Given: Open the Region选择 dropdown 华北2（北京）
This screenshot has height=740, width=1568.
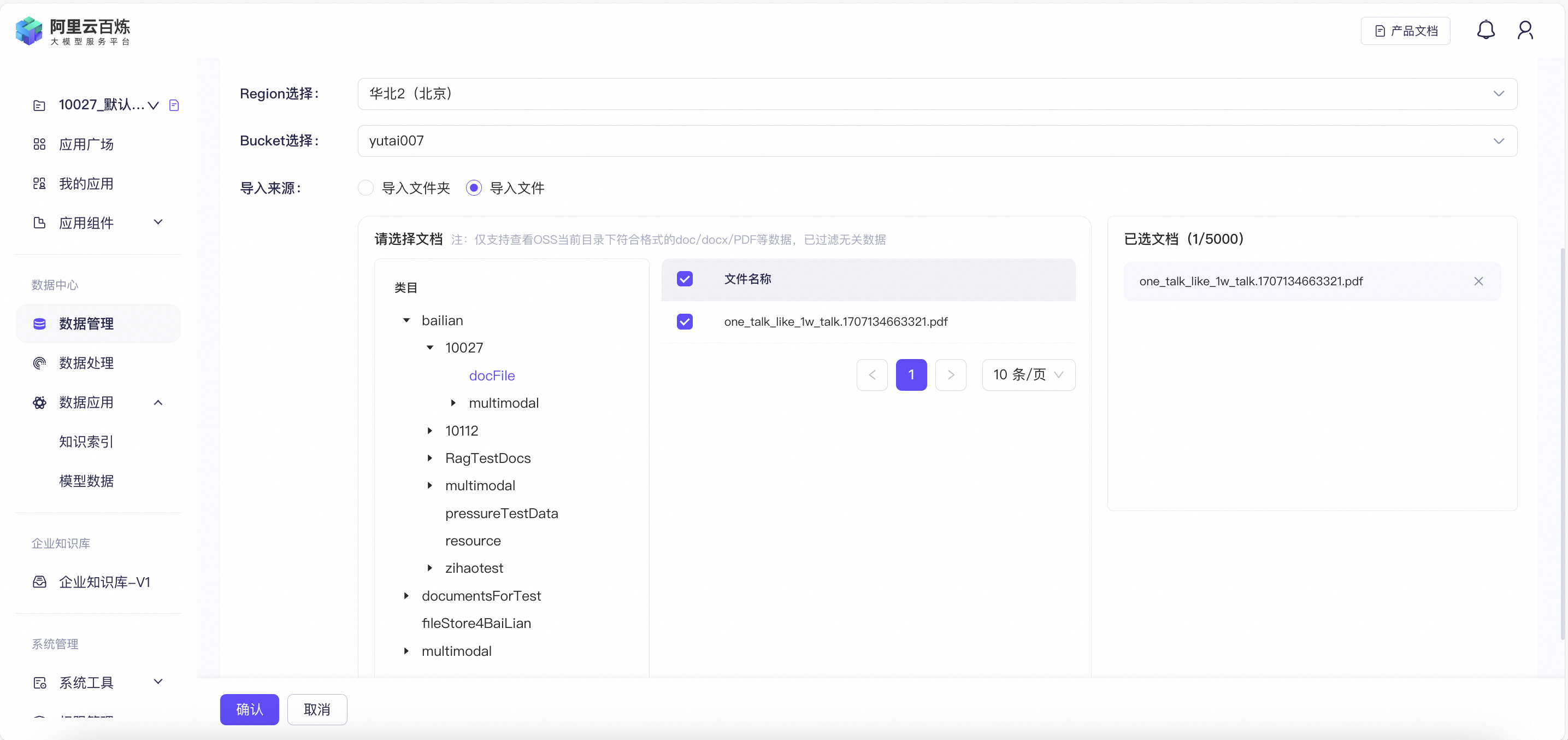Looking at the screenshot, I should click(x=937, y=94).
